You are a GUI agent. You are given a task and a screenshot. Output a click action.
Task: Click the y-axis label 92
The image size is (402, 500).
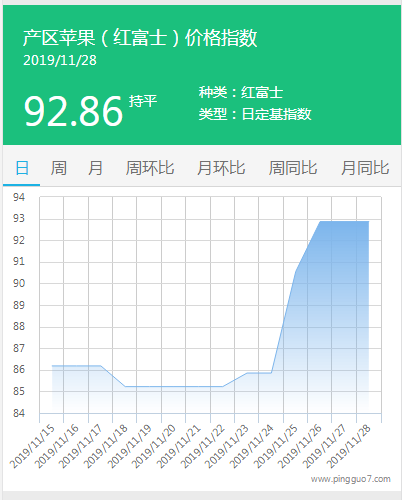(19, 240)
